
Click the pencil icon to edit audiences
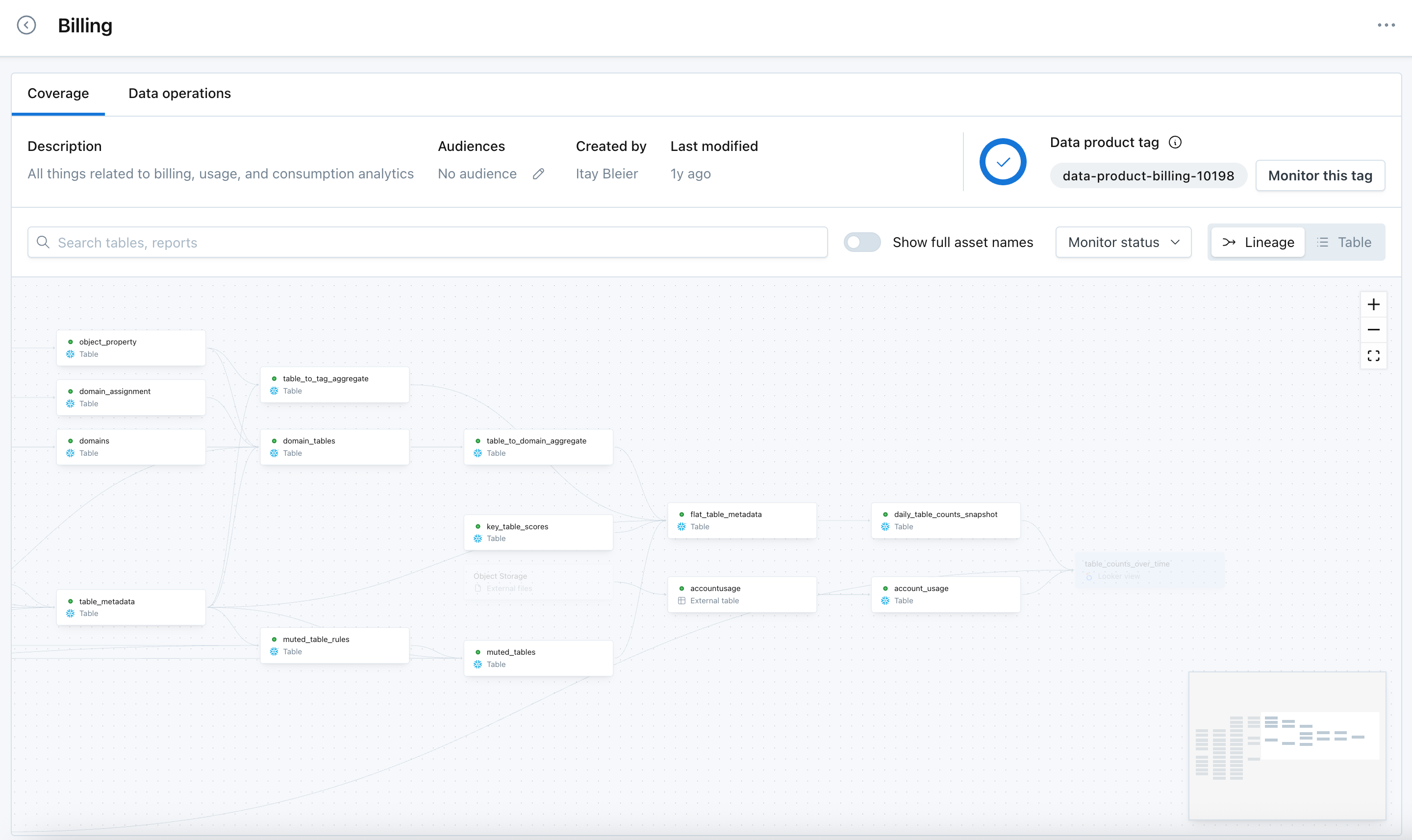[x=538, y=174]
